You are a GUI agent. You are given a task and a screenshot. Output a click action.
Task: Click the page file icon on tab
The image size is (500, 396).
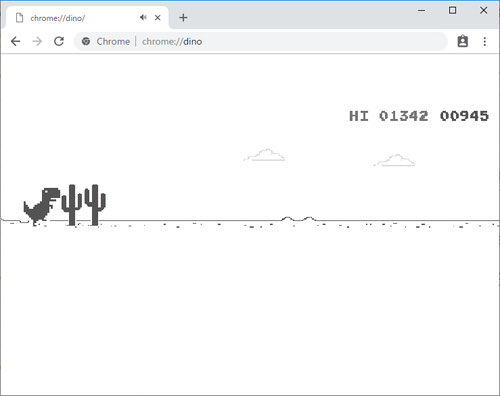pos(20,18)
